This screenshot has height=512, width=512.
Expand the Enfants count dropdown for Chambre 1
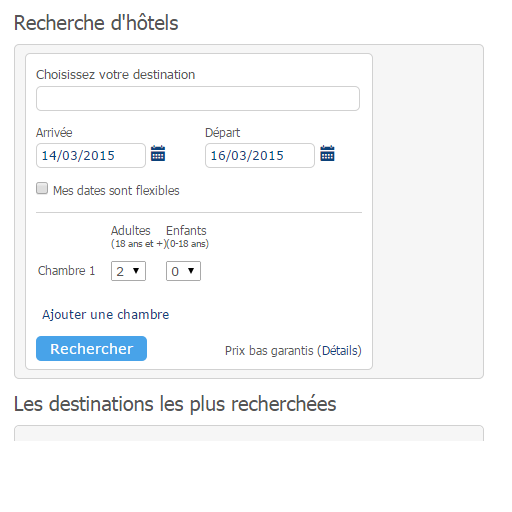click(183, 271)
